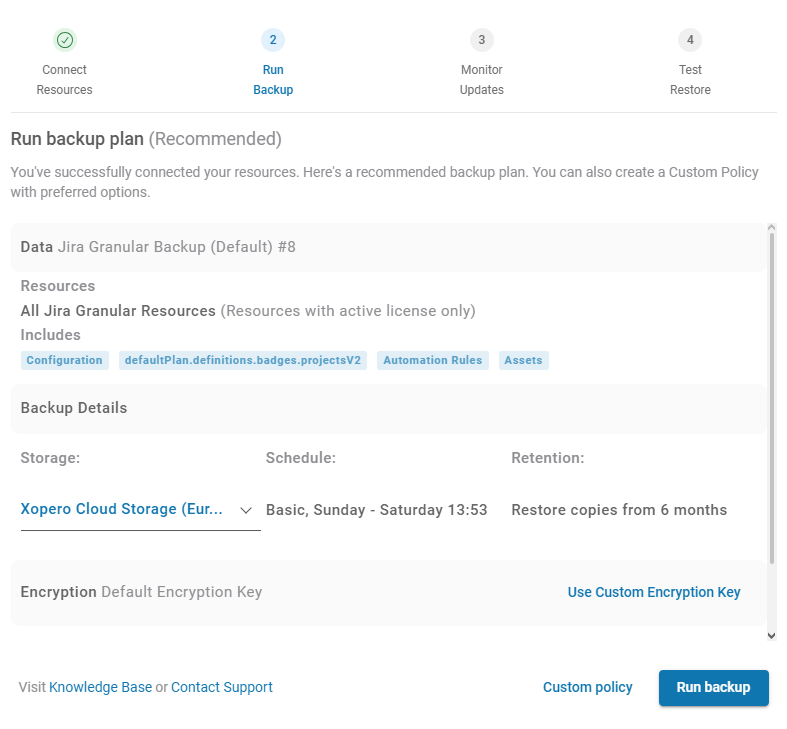Screen dimensions: 787x729
Task: Click step 4 Test Restore circle
Action: pos(690,40)
